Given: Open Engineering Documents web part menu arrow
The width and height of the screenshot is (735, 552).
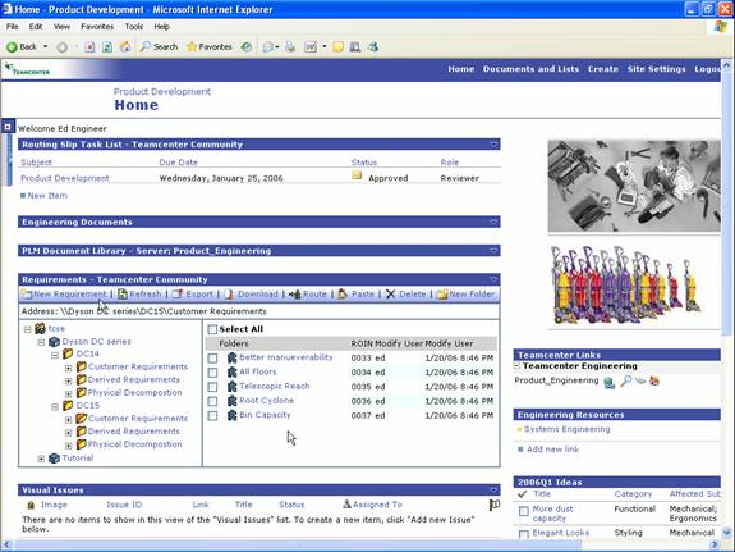Looking at the screenshot, I should point(494,222).
